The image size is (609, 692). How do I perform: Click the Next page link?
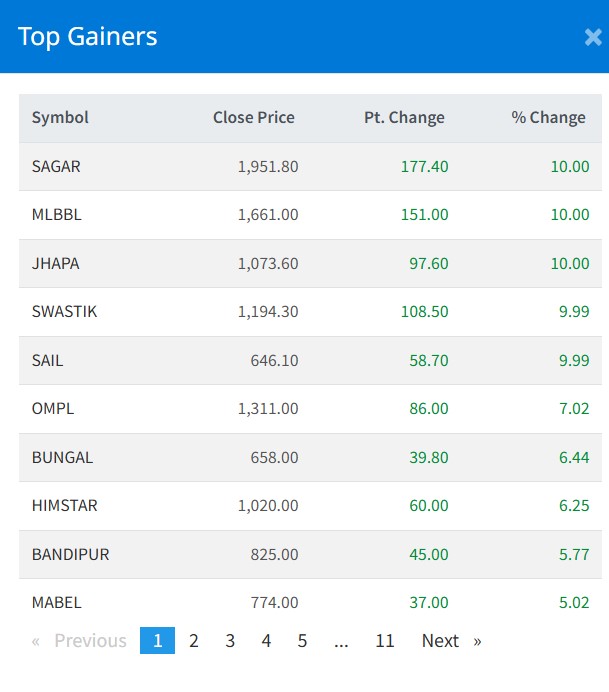[x=450, y=641]
